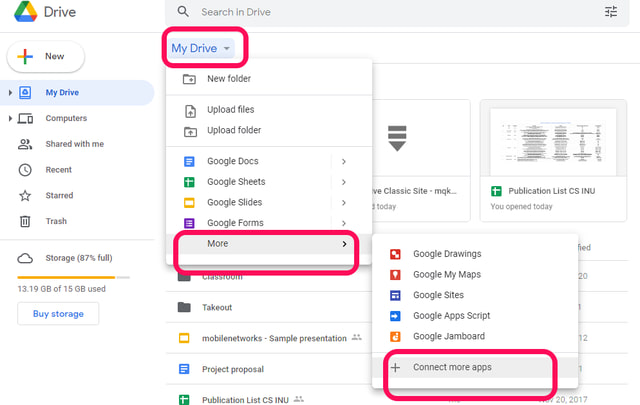Choose Upload files menu entry

pos(269,110)
